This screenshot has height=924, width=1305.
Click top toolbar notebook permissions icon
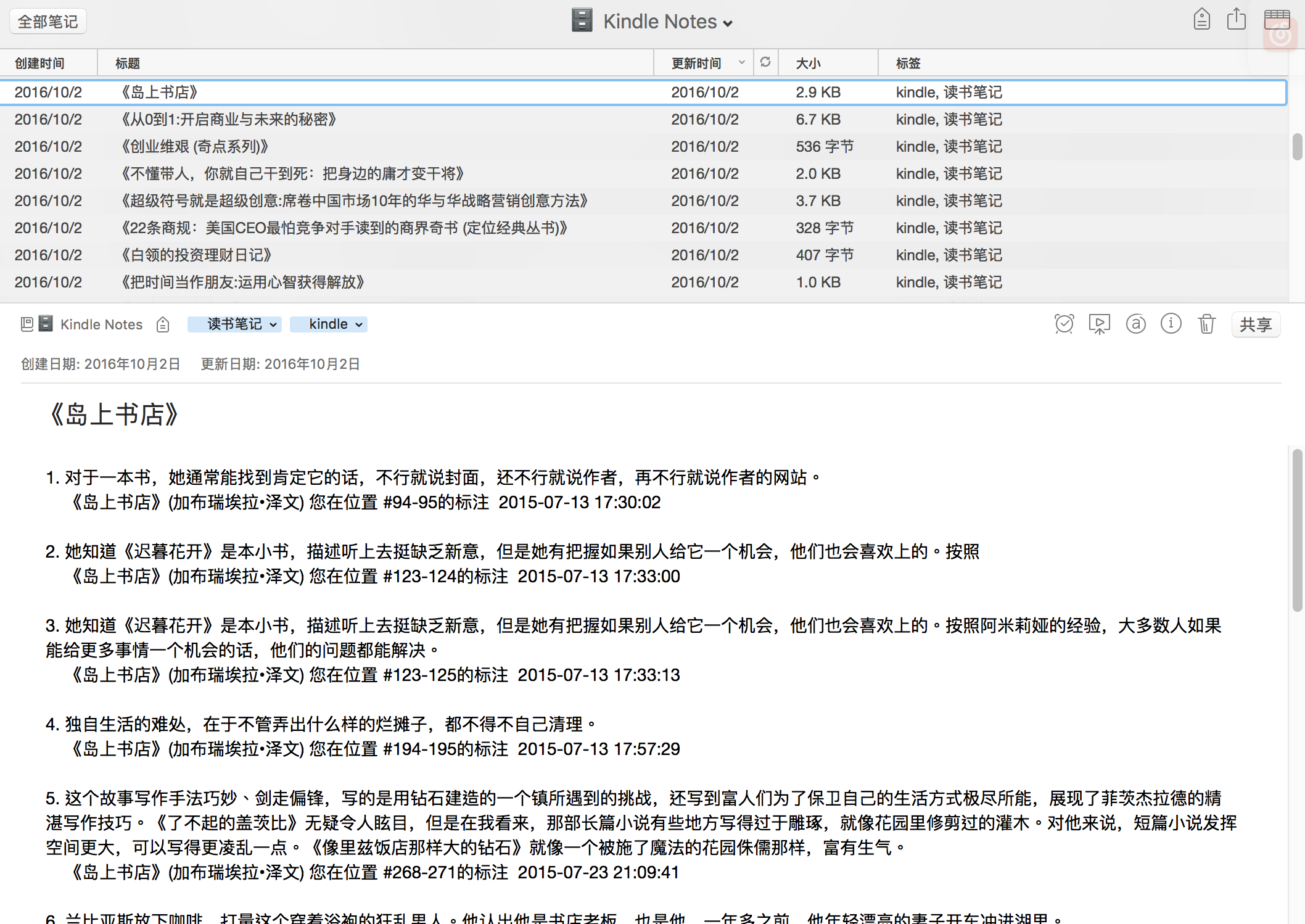point(1201,20)
